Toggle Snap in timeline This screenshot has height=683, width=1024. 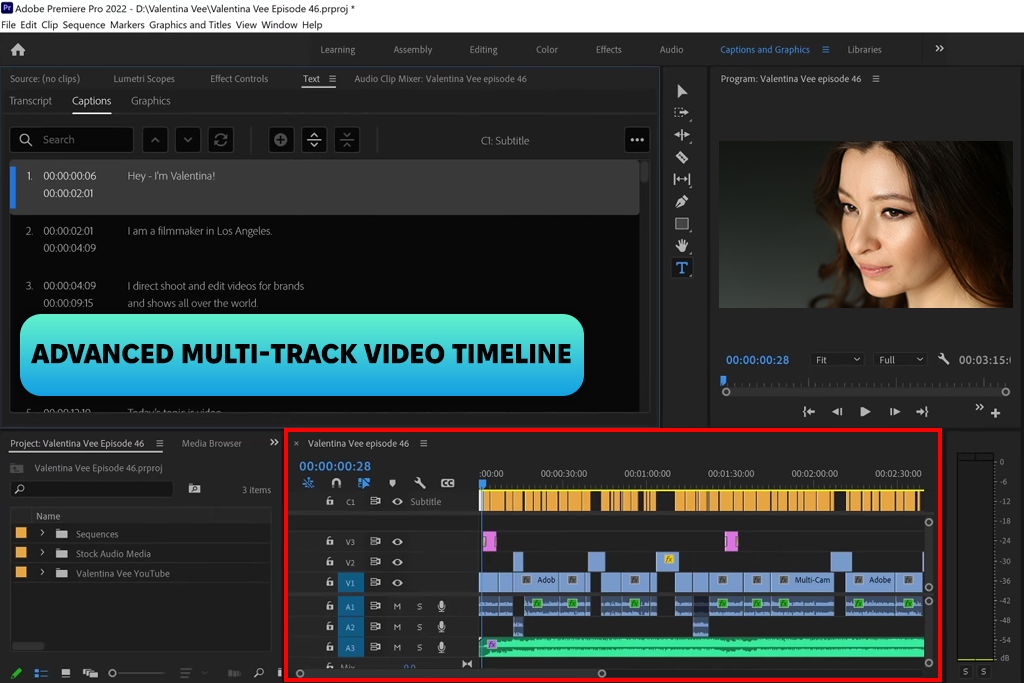336,483
